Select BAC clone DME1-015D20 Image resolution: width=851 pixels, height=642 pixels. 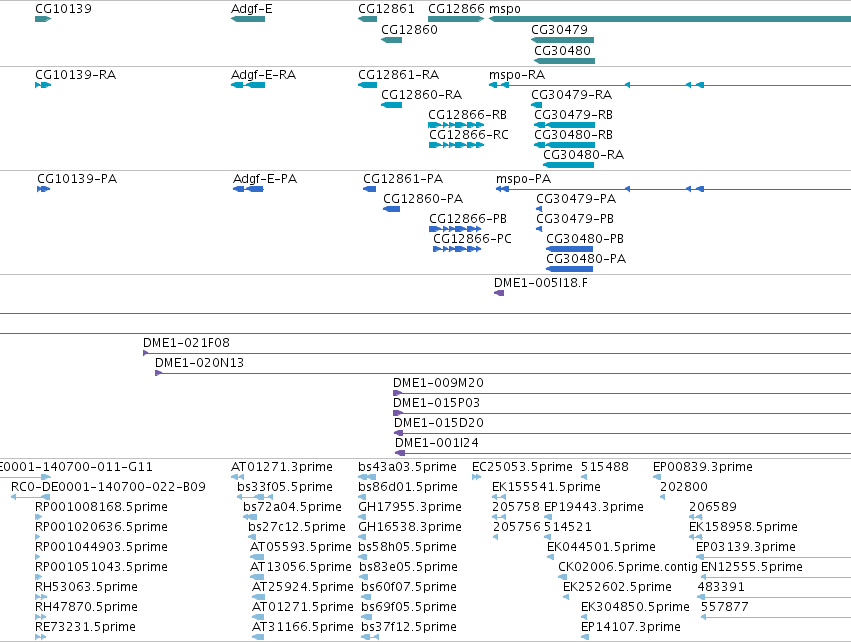coord(623,434)
